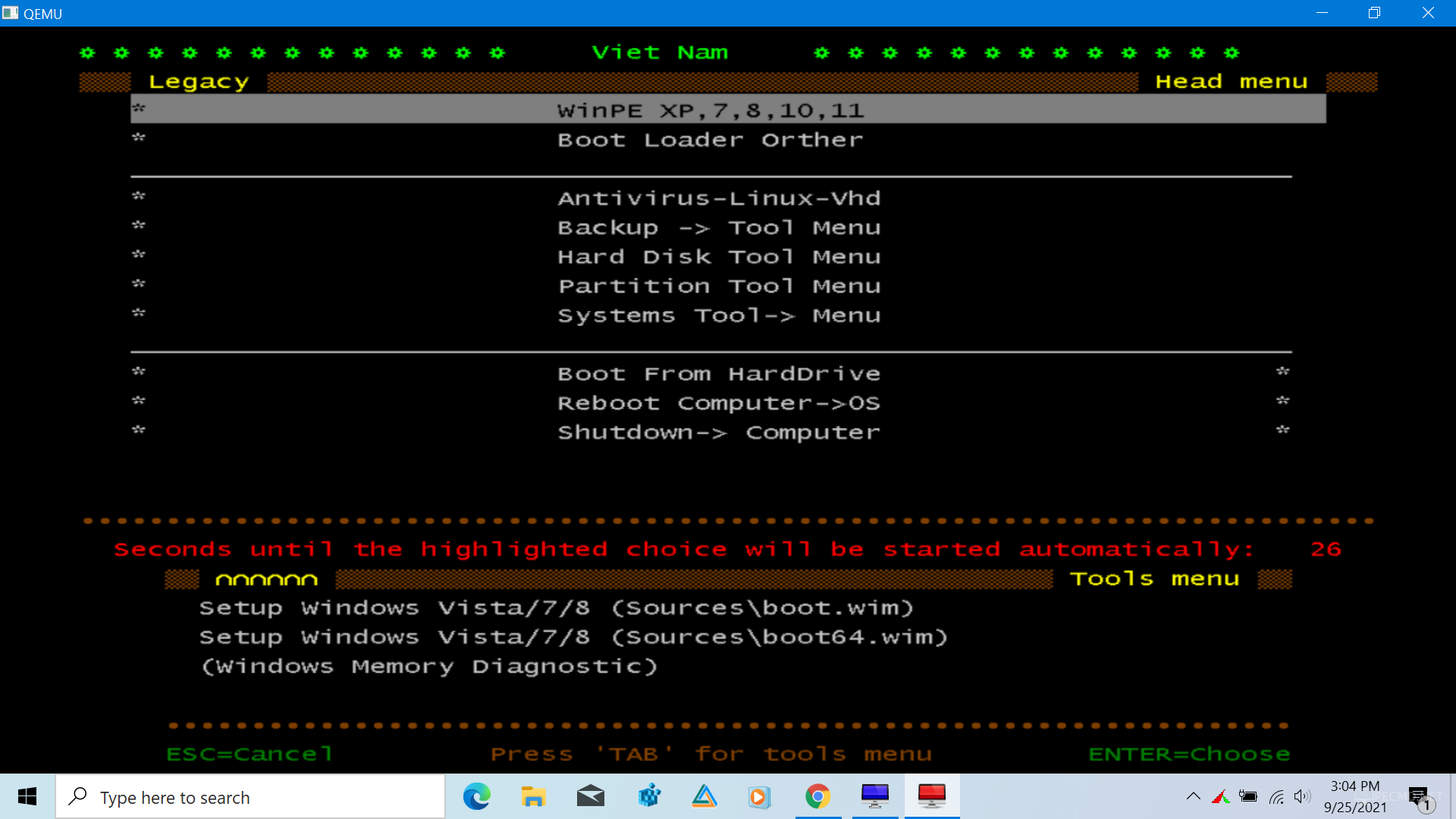Open 'Backup -> Tool Menu'

pos(720,227)
